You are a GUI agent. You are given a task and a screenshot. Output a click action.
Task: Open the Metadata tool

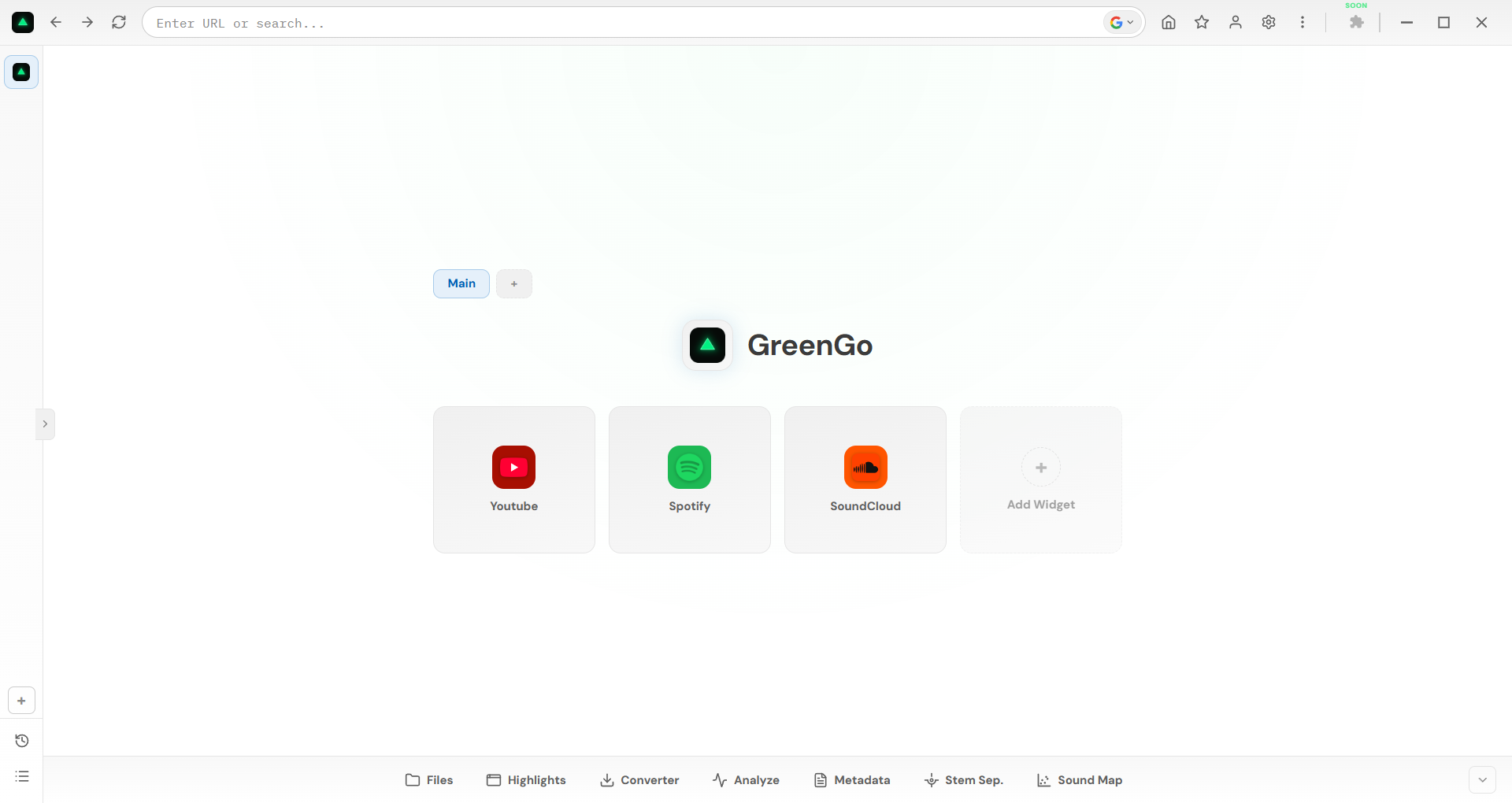coord(852,780)
